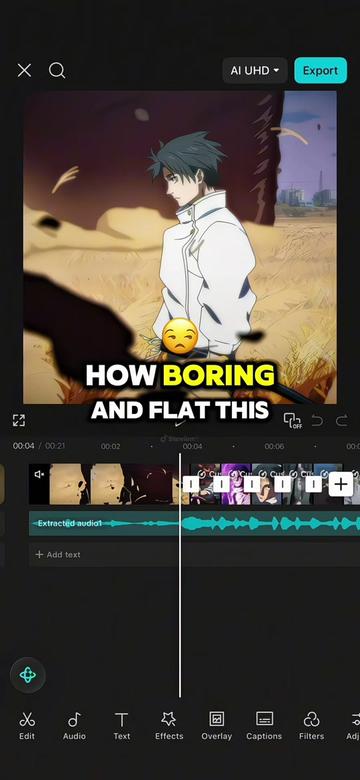360x780 pixels.
Task: Click the Export button
Action: pyautogui.click(x=320, y=71)
